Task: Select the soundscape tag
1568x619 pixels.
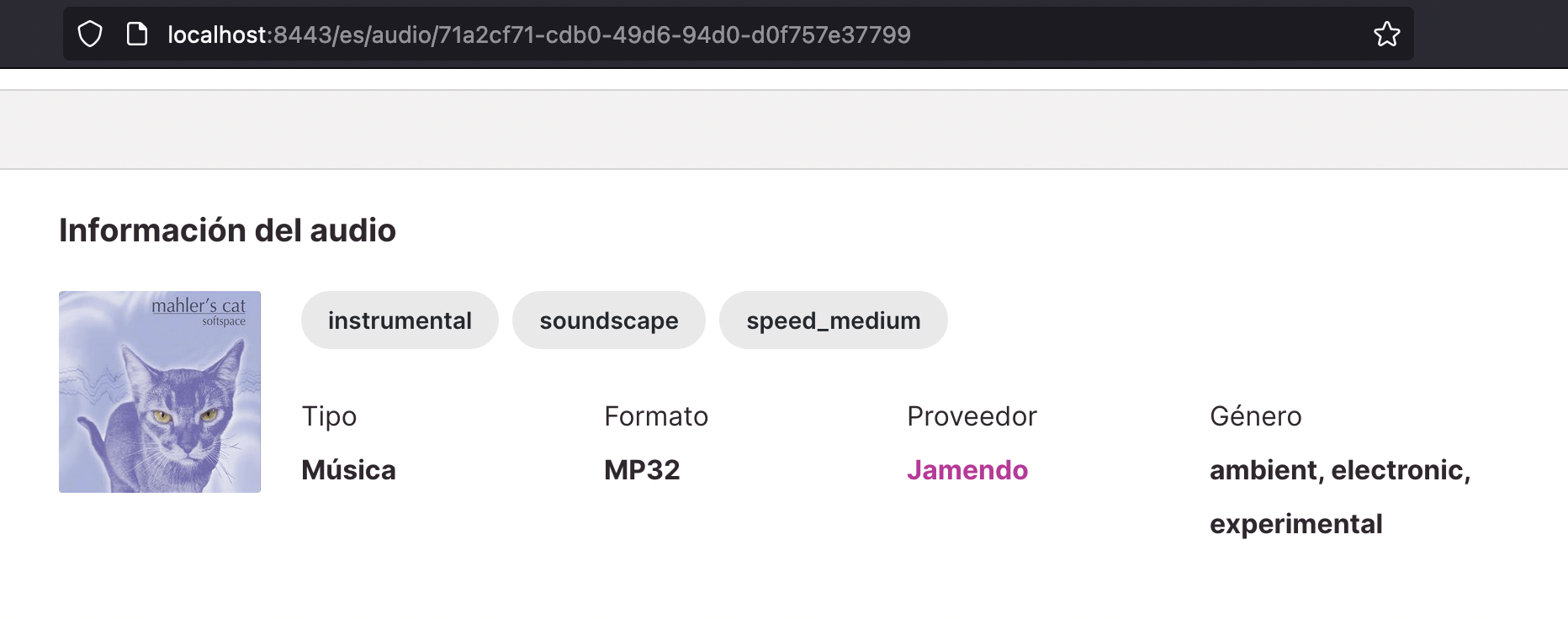Action: point(609,320)
